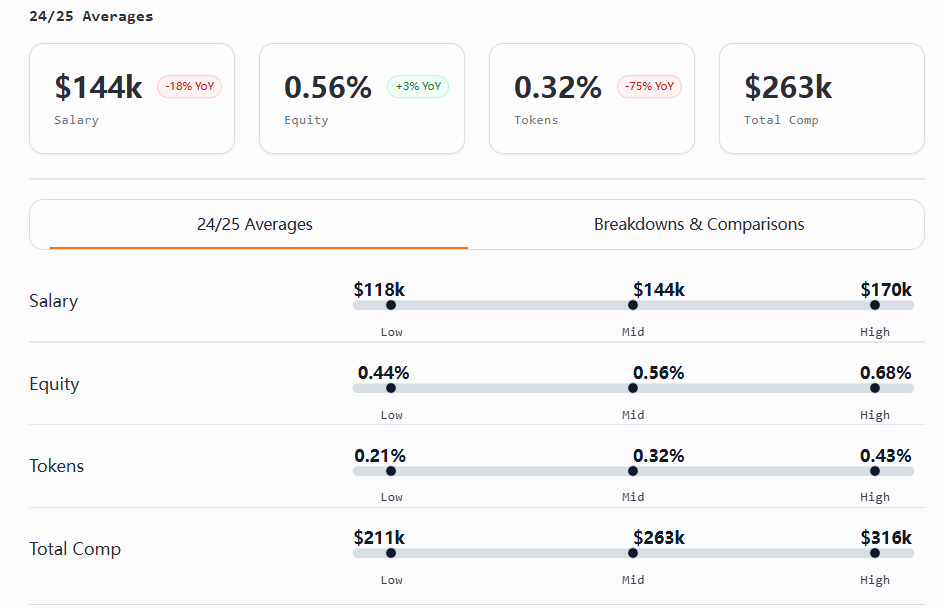Switch to the 24/25 Averages tab

click(x=255, y=225)
